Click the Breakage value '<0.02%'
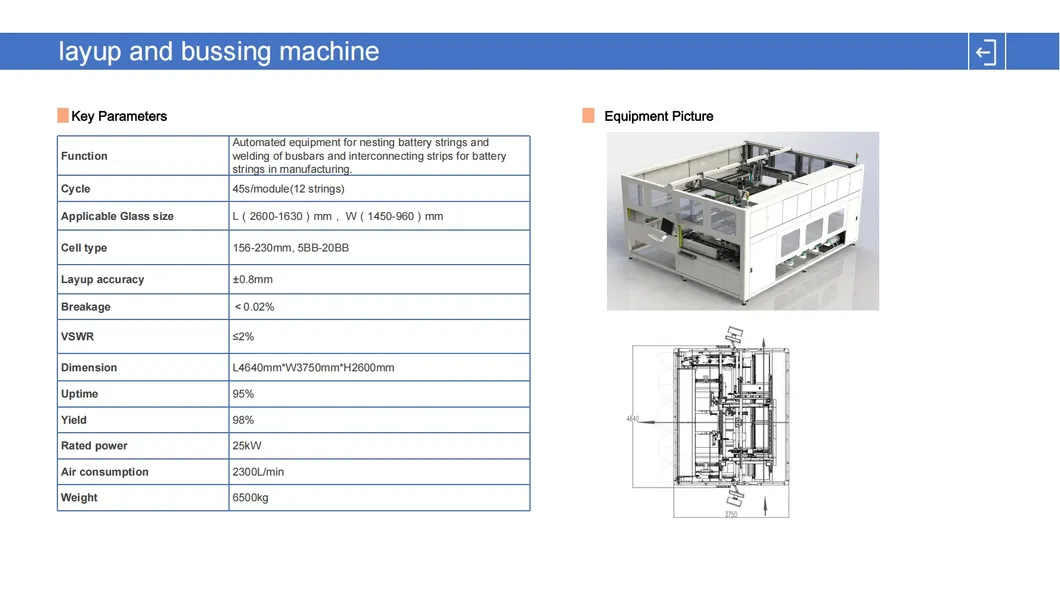This screenshot has width=1060, height=596. point(254,307)
